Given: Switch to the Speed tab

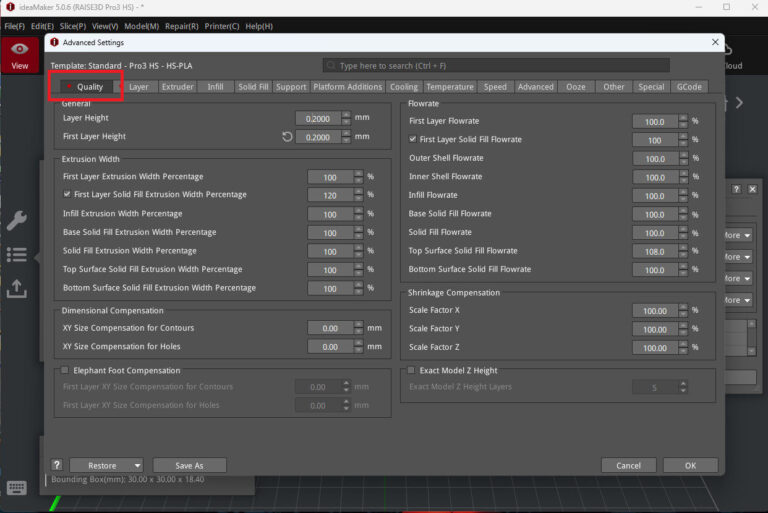Looking at the screenshot, I should click(495, 87).
